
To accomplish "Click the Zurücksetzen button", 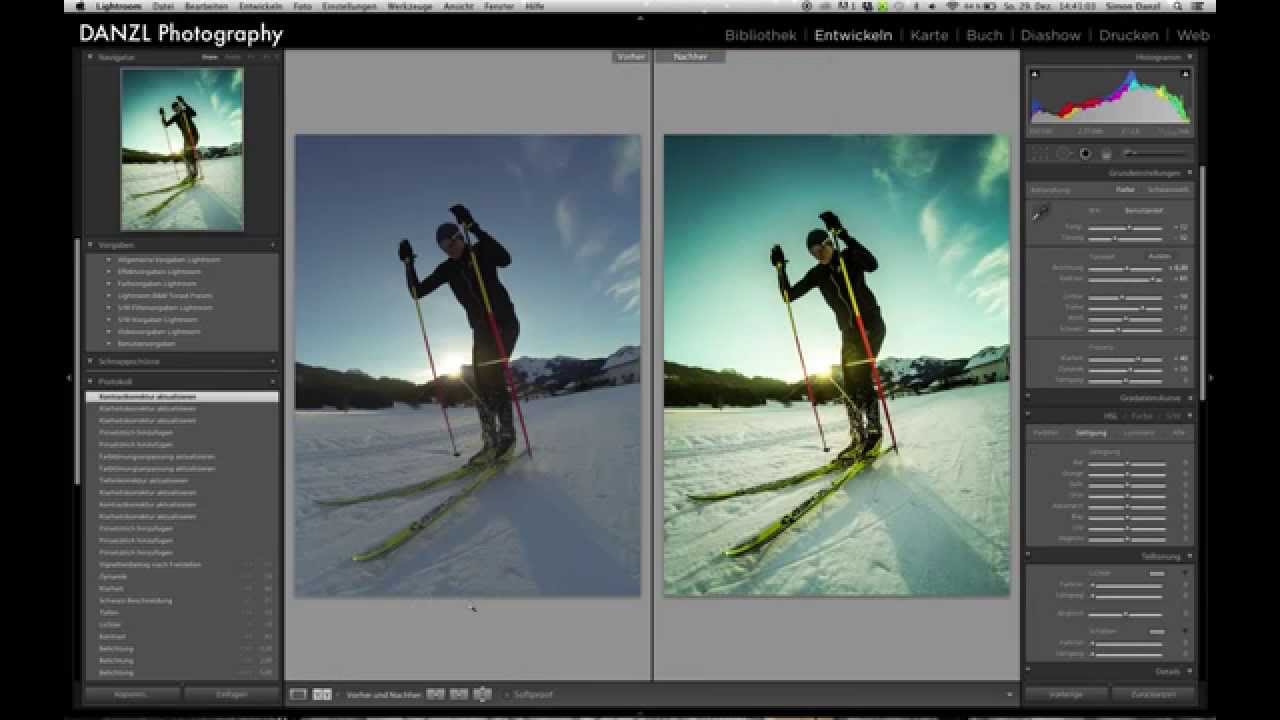I will [1152, 694].
